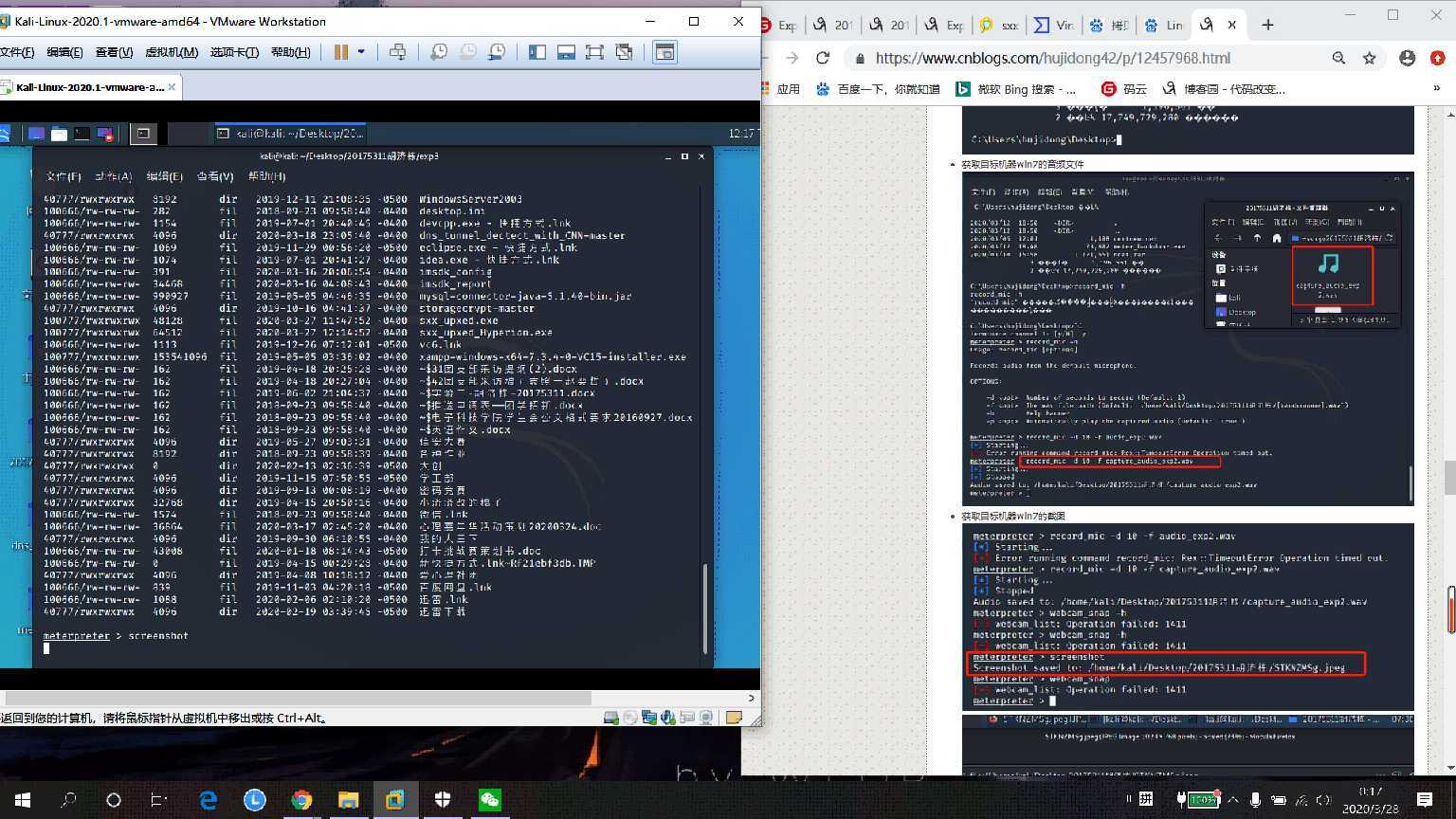Viewport: 1456px width, 819px height.
Task: Open the 码云 bookmark
Action: pos(1124,89)
